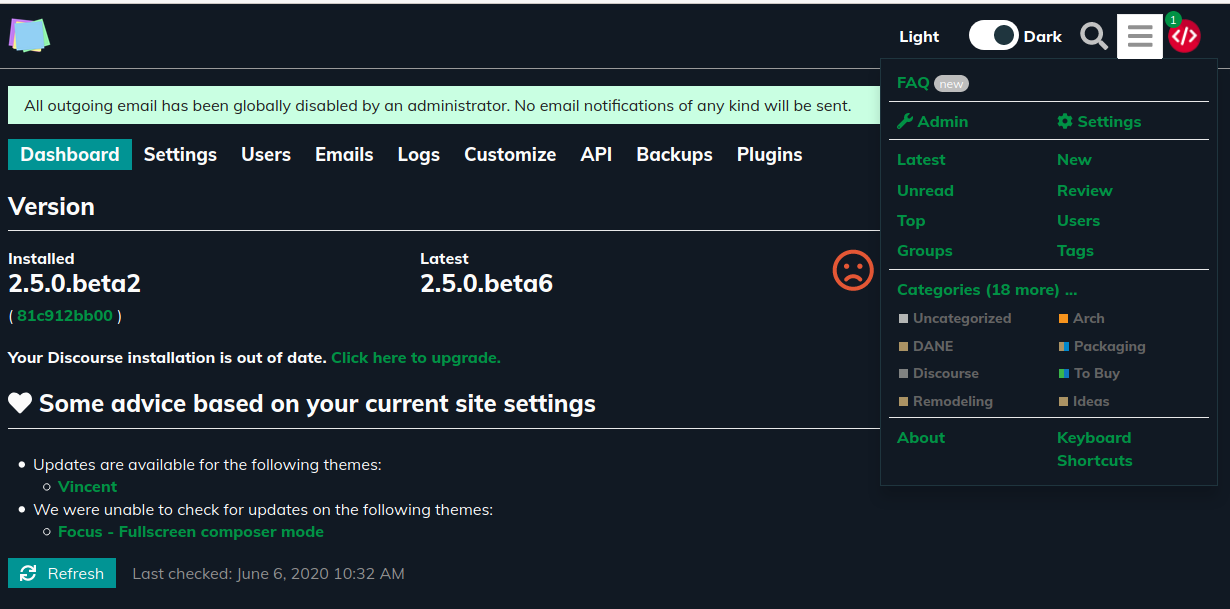Open the FAQ menu entry
1230x609 pixels.
[x=913, y=83]
